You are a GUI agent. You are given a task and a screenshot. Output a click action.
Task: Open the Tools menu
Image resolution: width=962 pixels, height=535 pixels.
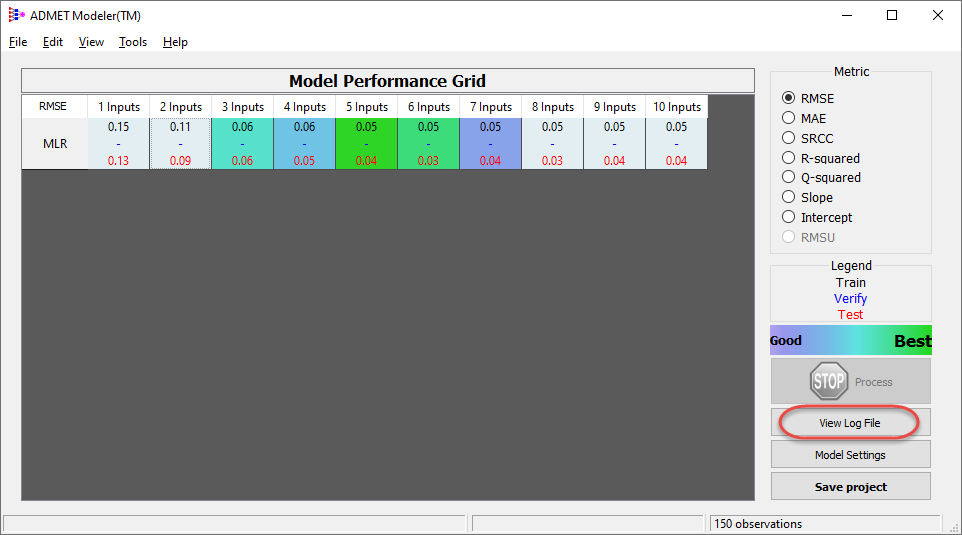(x=133, y=42)
